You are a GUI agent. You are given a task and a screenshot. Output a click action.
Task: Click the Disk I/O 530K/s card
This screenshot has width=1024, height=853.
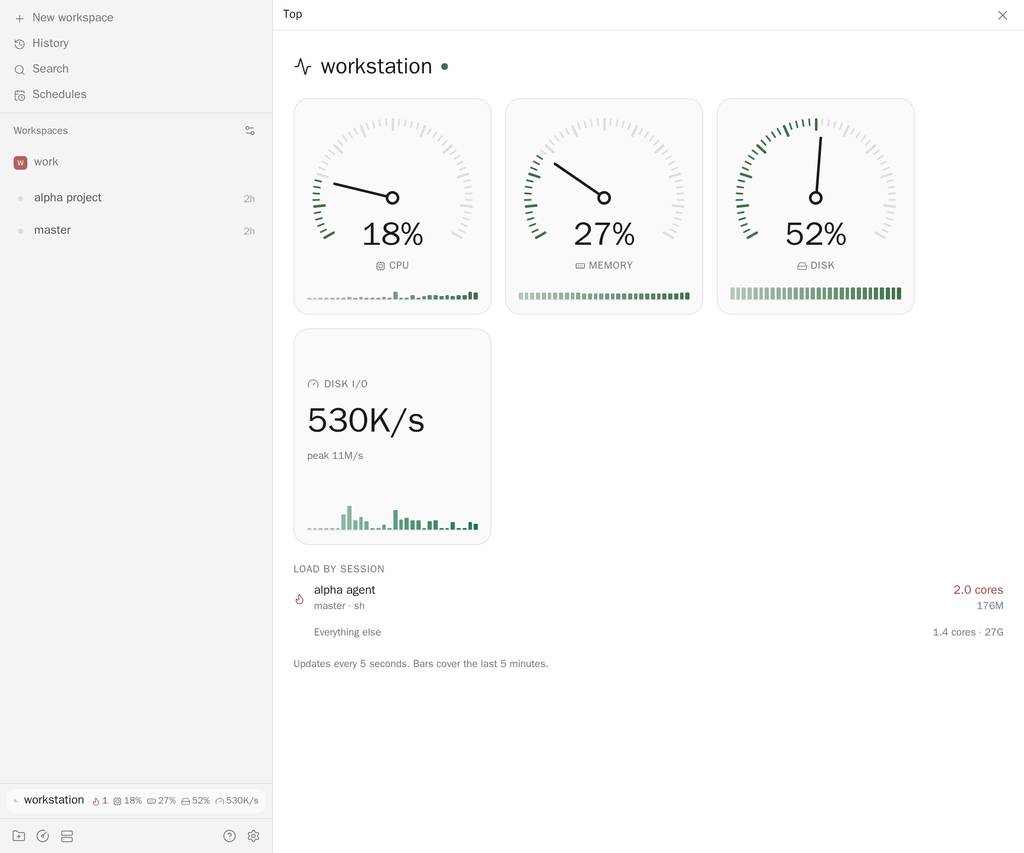coord(392,436)
